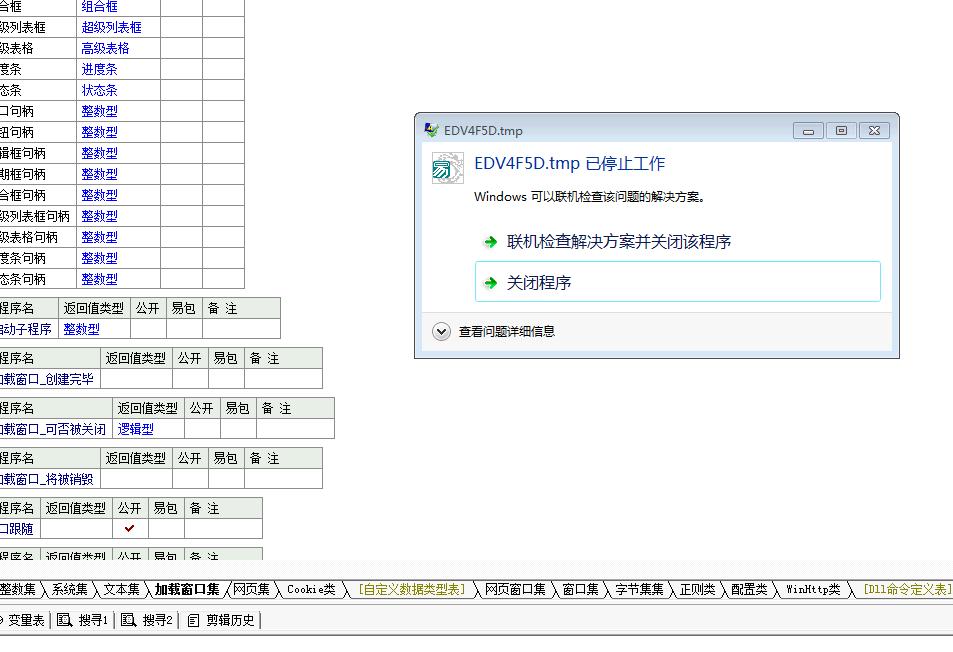953x652 pixels.
Task: Click the green arrow beside 联机检查解决方案
Action: [x=490, y=242]
